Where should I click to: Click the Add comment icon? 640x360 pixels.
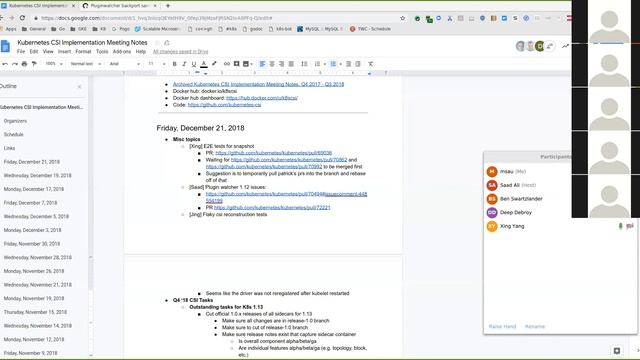click(236, 64)
